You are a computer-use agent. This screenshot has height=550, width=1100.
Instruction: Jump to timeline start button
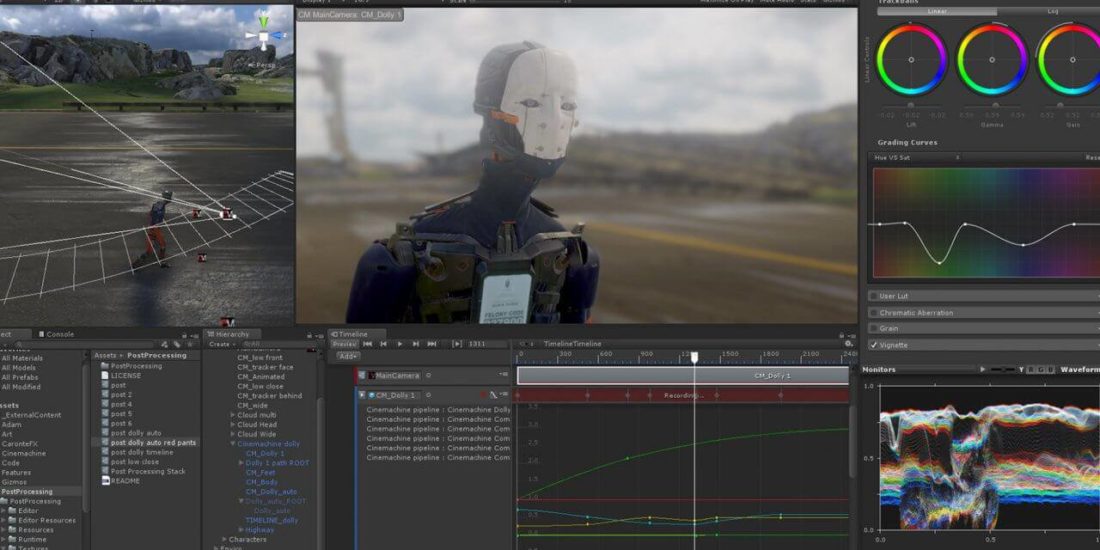(368, 344)
